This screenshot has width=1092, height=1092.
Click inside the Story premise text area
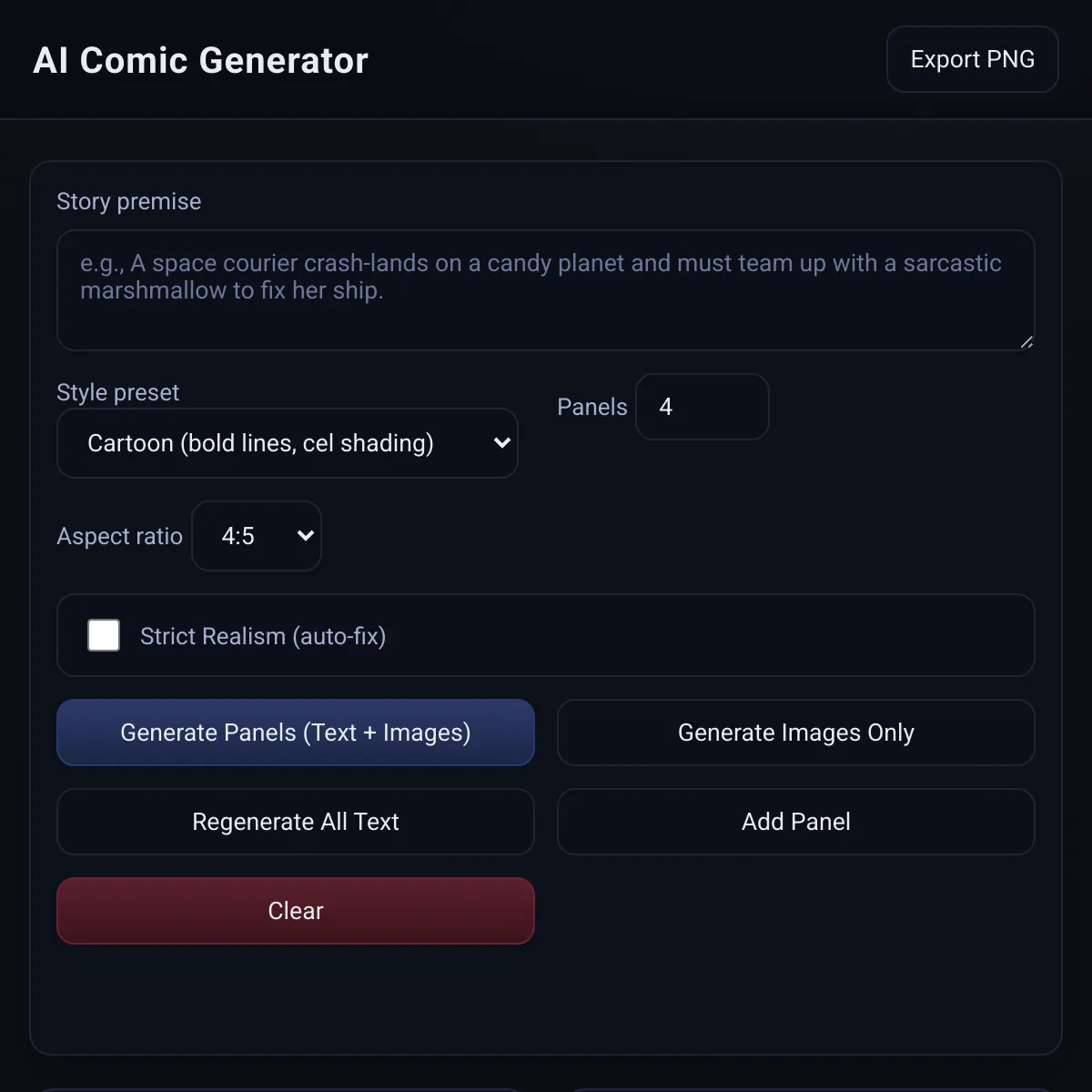(x=545, y=291)
